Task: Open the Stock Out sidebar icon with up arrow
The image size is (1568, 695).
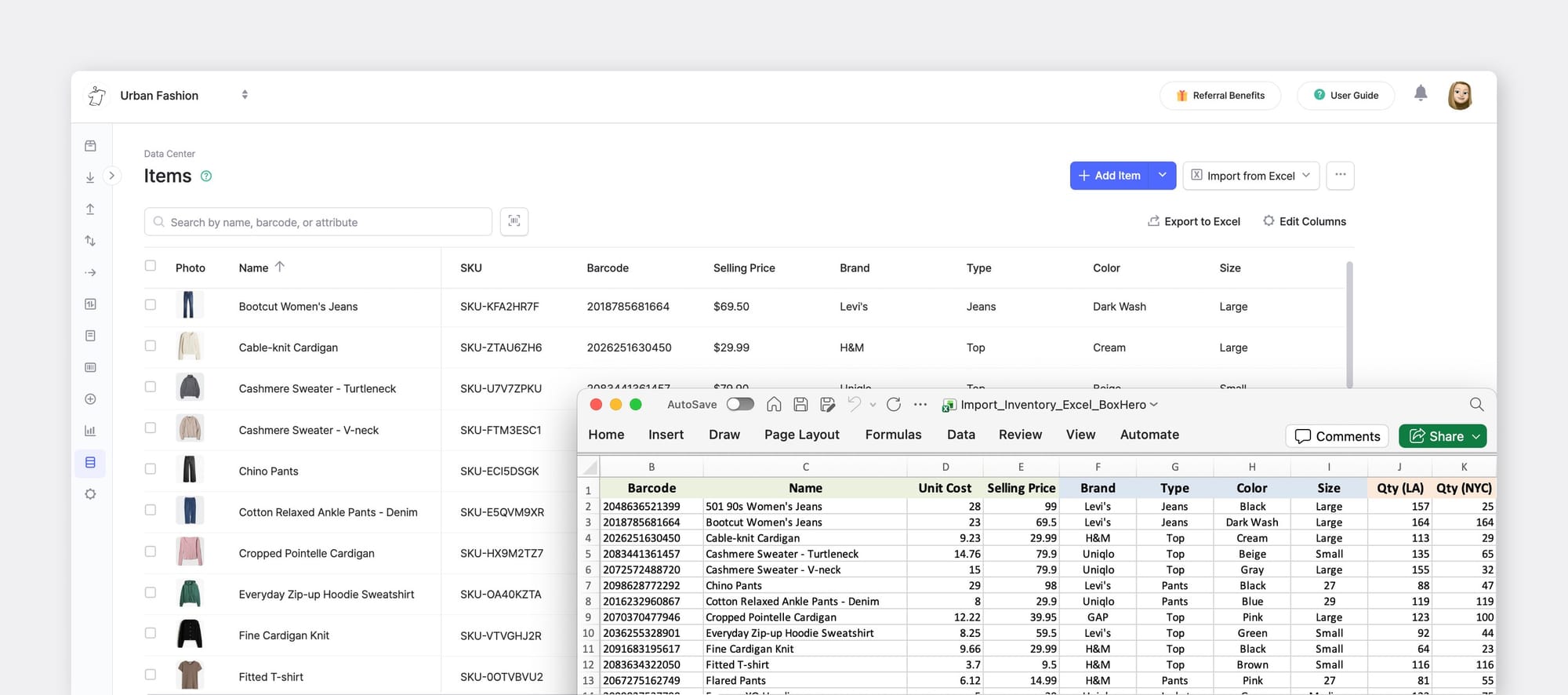Action: (x=90, y=209)
